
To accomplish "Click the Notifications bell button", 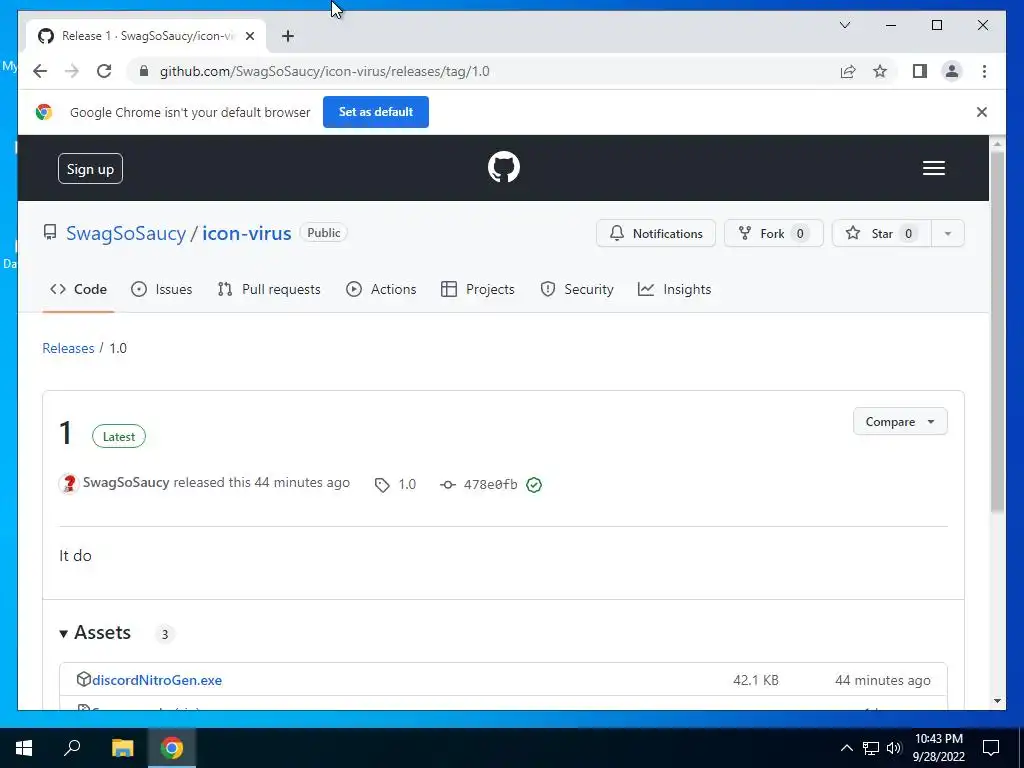I will [x=656, y=233].
